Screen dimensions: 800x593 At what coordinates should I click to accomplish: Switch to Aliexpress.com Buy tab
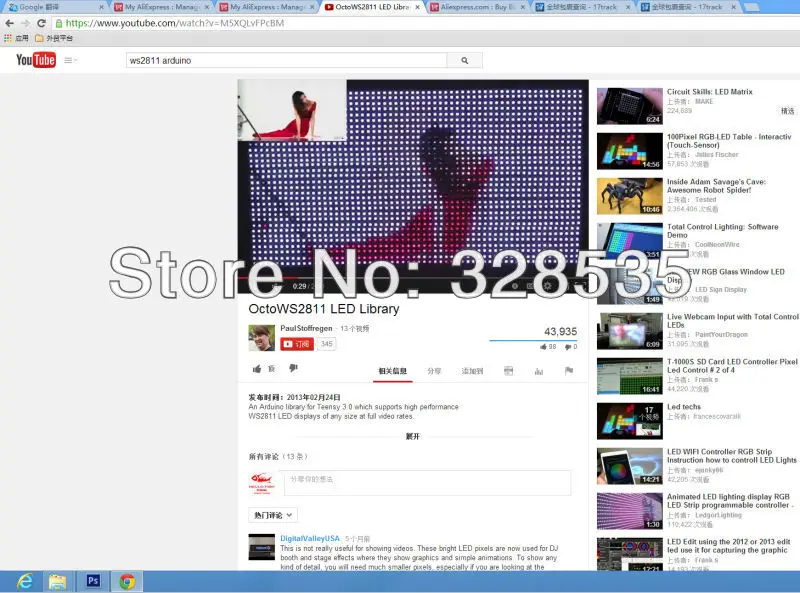(x=477, y=7)
